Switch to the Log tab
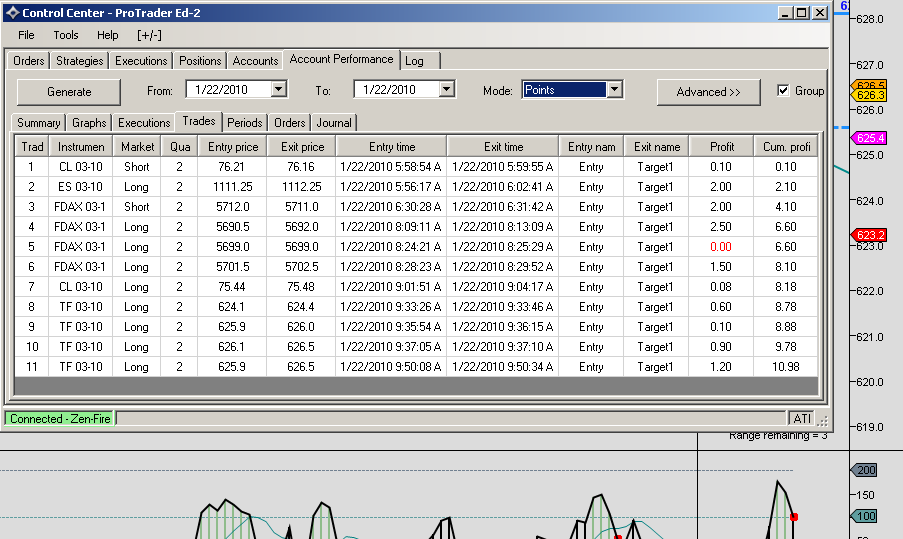The image size is (903, 539). point(420,60)
